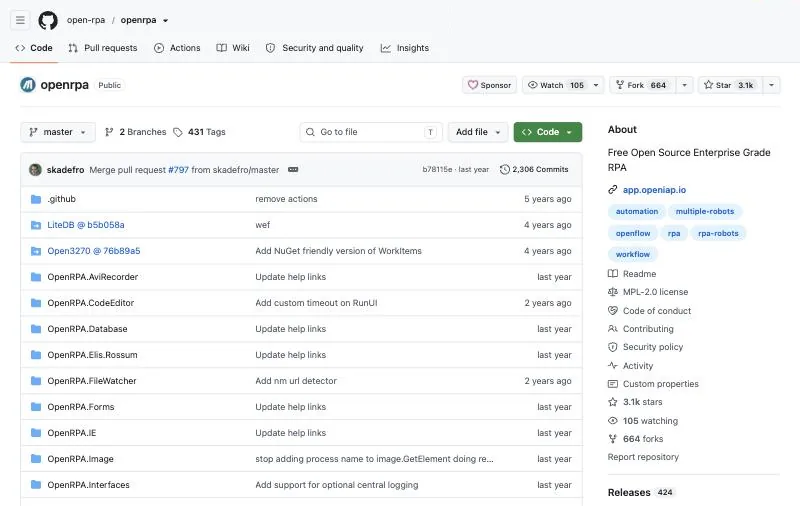Screen dimensions: 800x506
Task: Open the Wiki tab
Action: point(233,48)
